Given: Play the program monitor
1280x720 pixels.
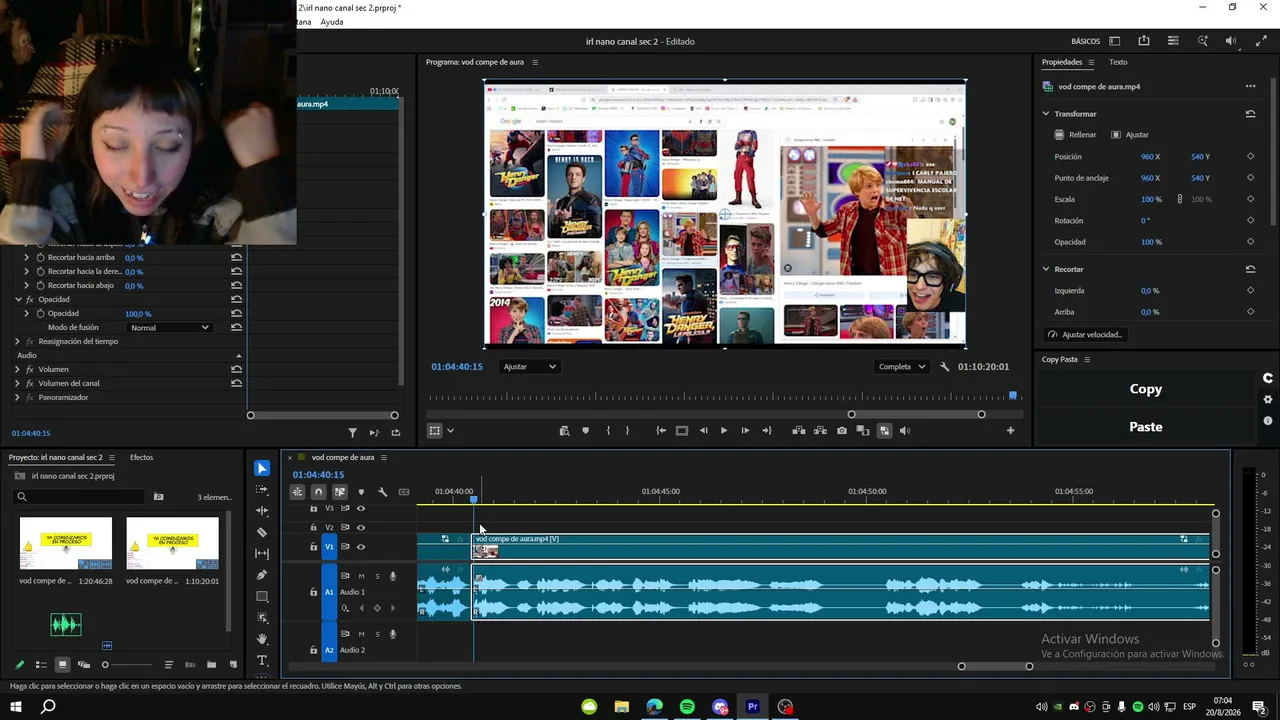Looking at the screenshot, I should point(724,431).
